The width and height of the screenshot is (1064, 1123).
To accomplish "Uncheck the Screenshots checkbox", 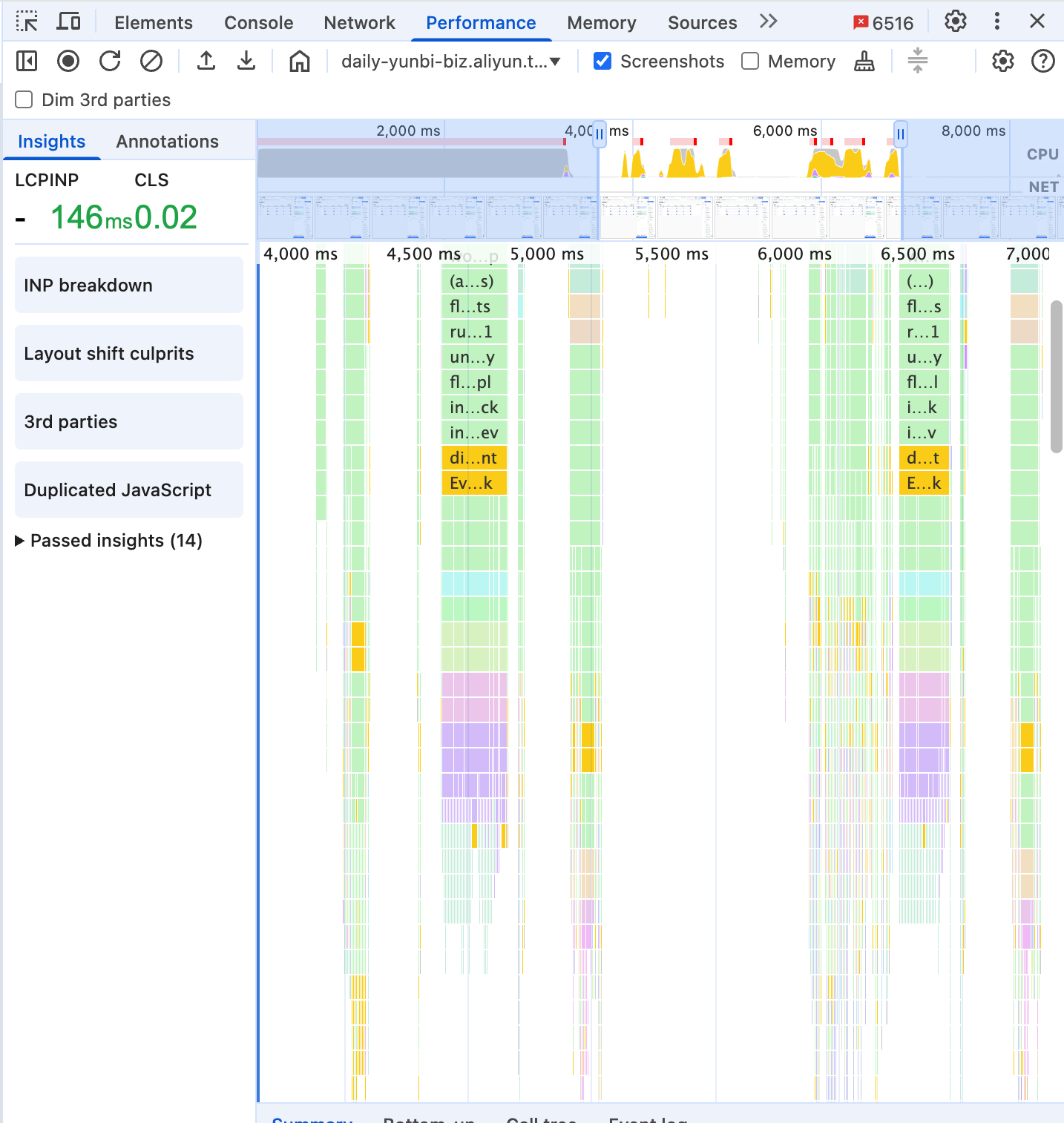I will pyautogui.click(x=602, y=61).
